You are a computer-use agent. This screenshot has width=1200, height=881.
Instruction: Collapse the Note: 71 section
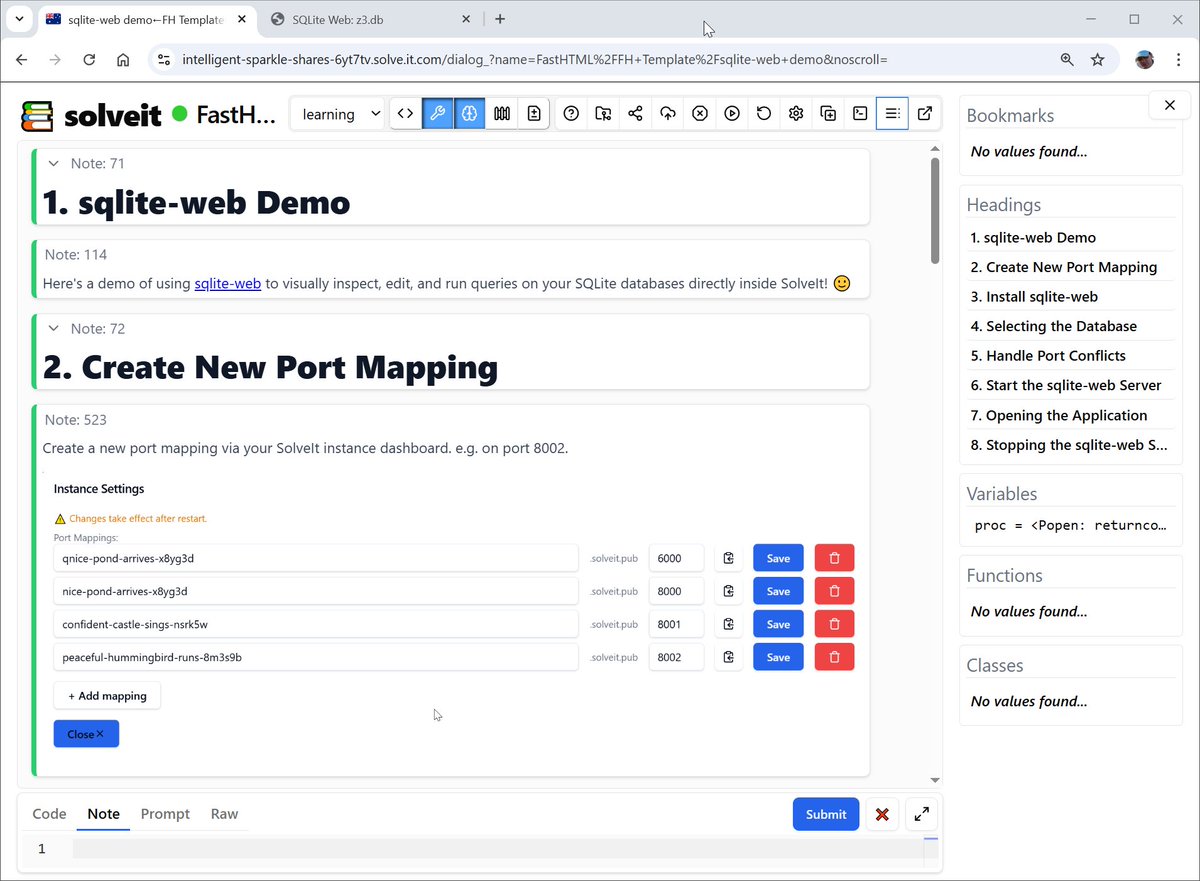(x=53, y=163)
